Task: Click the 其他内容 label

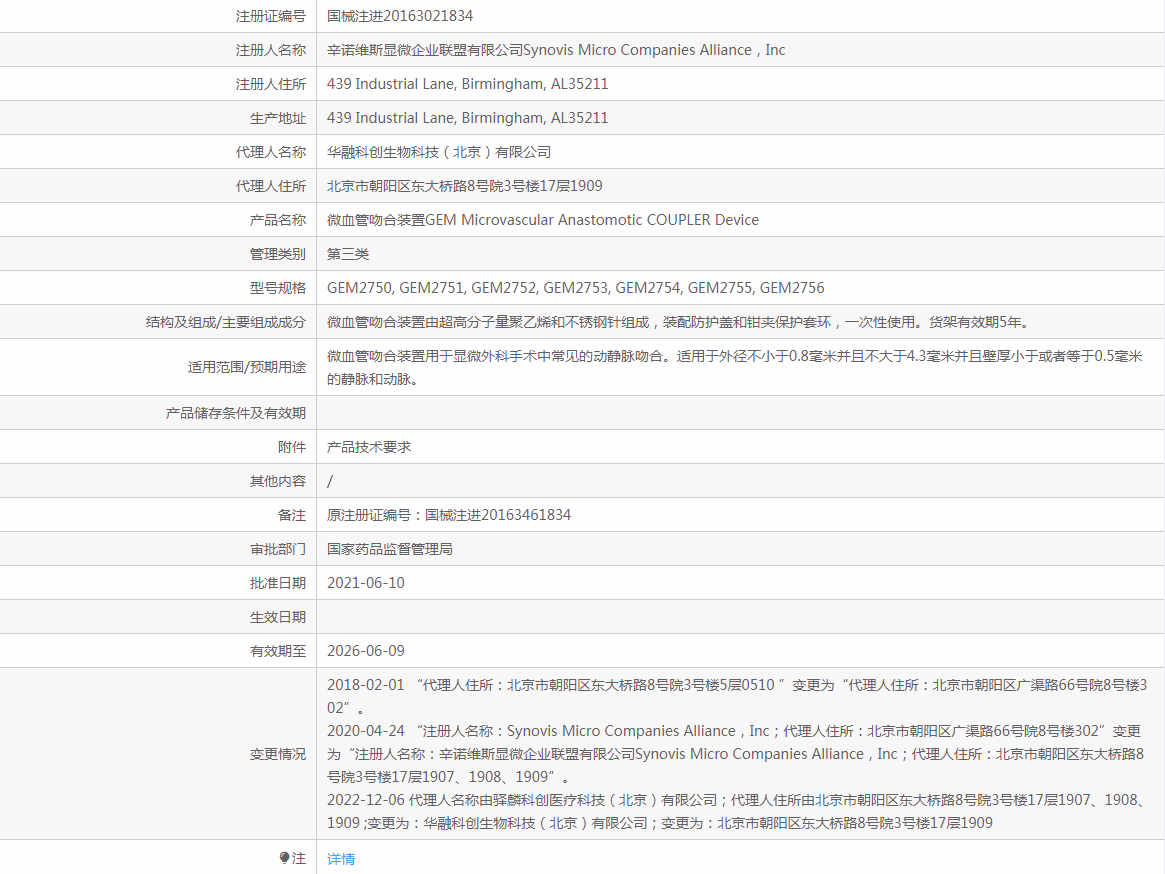Action: (278, 482)
